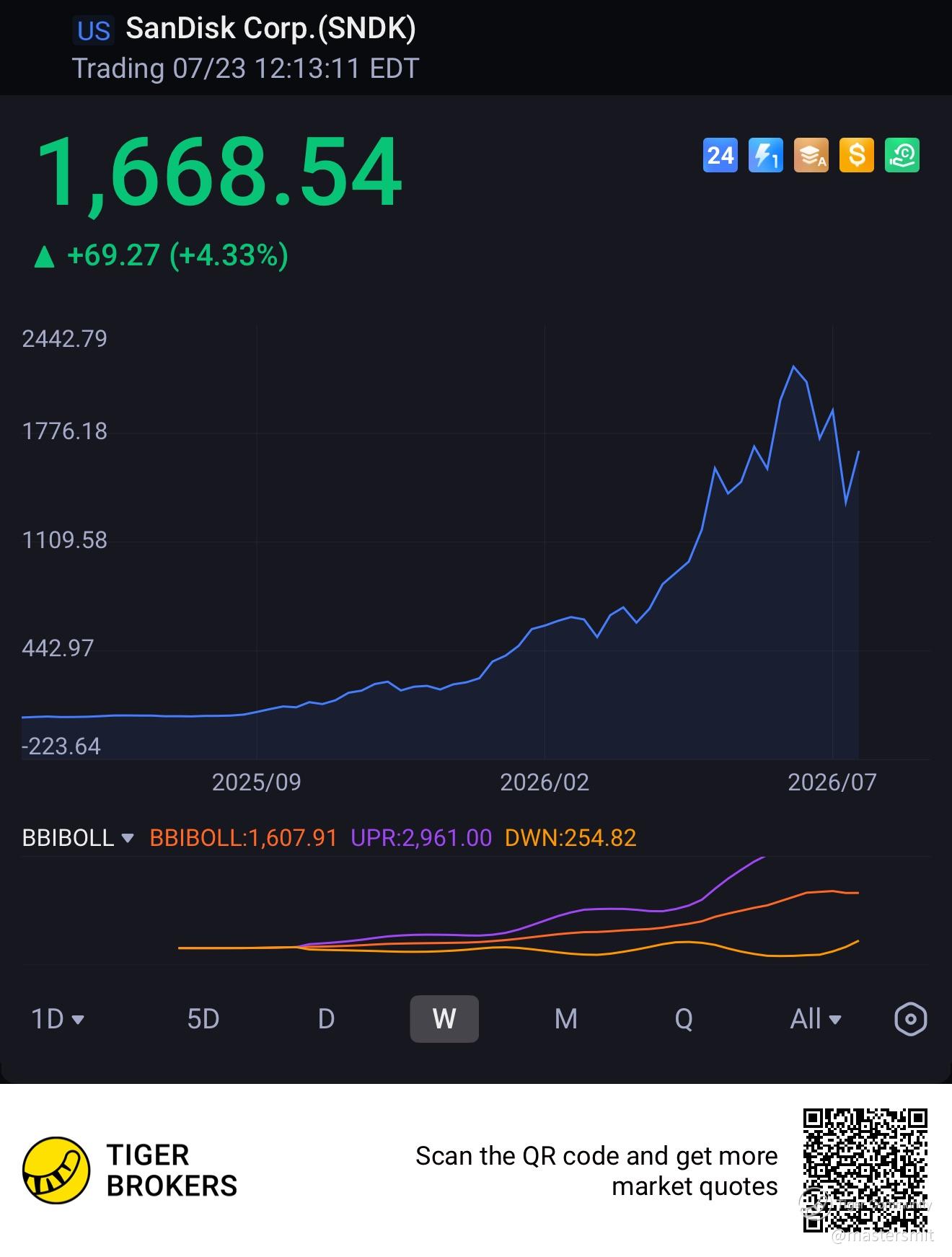952x1257 pixels.
Task: Tap the trading time 07/23 12:13:11 EDT
Action: (x=296, y=69)
